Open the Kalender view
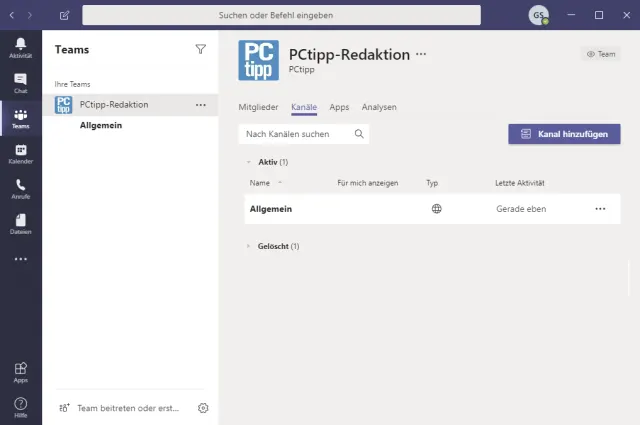The height and width of the screenshot is (425, 640). click(x=20, y=154)
